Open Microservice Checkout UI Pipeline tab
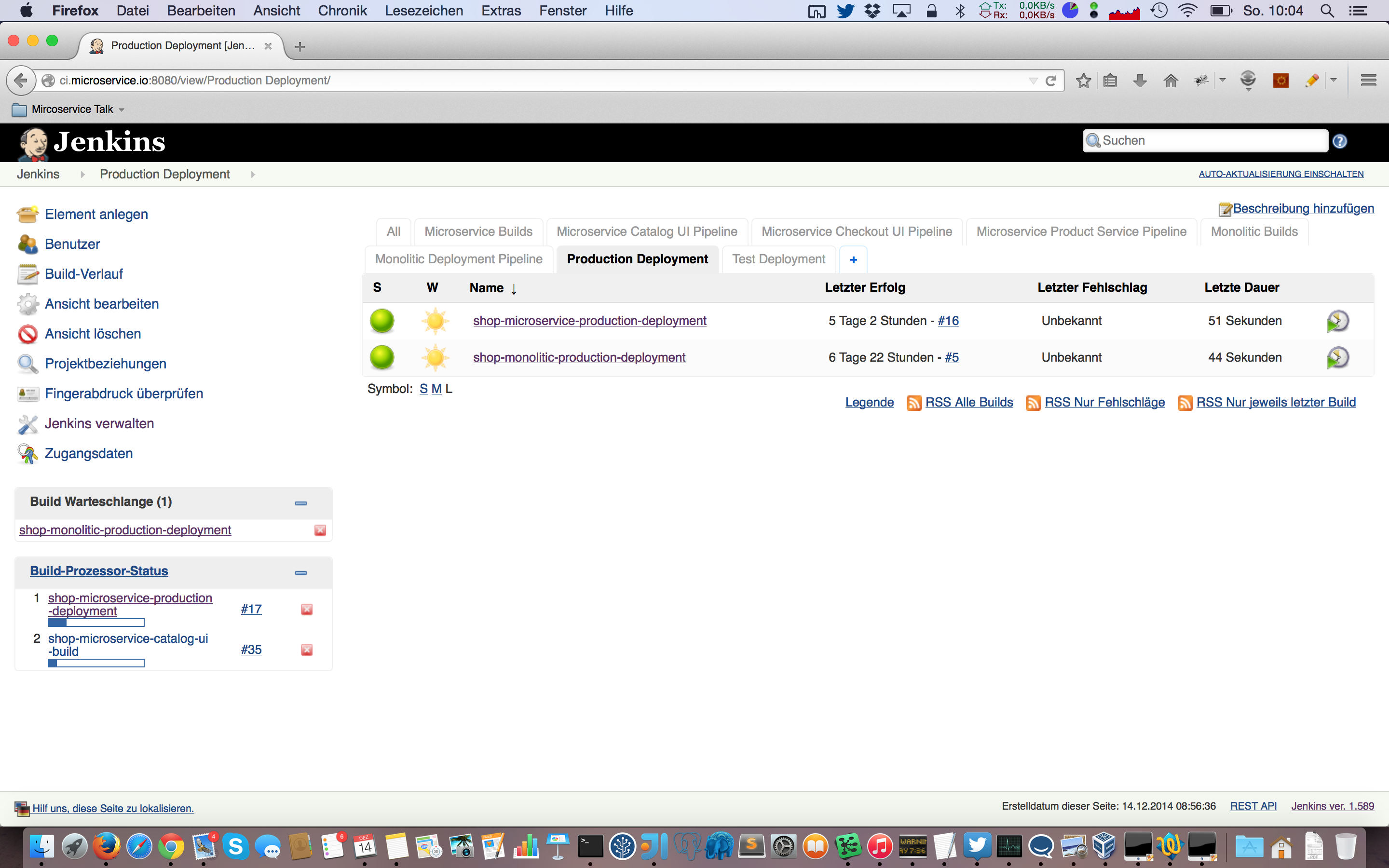1389x868 pixels. (x=857, y=231)
